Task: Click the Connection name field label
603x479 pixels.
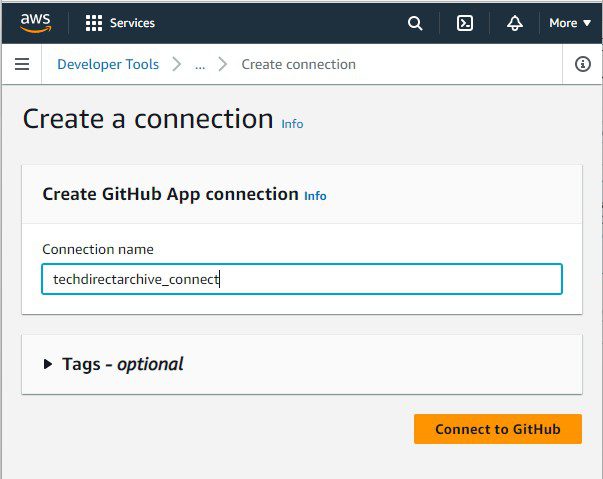Action: [98, 249]
